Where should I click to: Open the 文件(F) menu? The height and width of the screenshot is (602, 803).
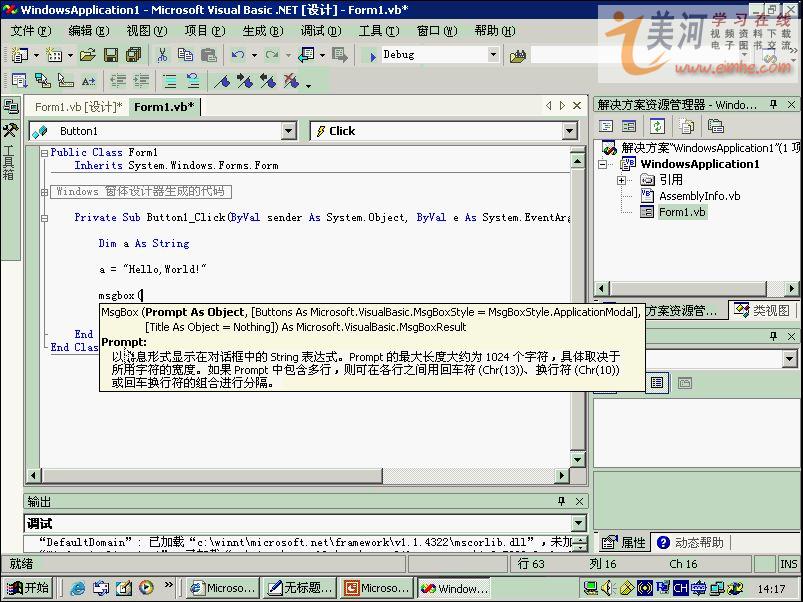coord(31,31)
